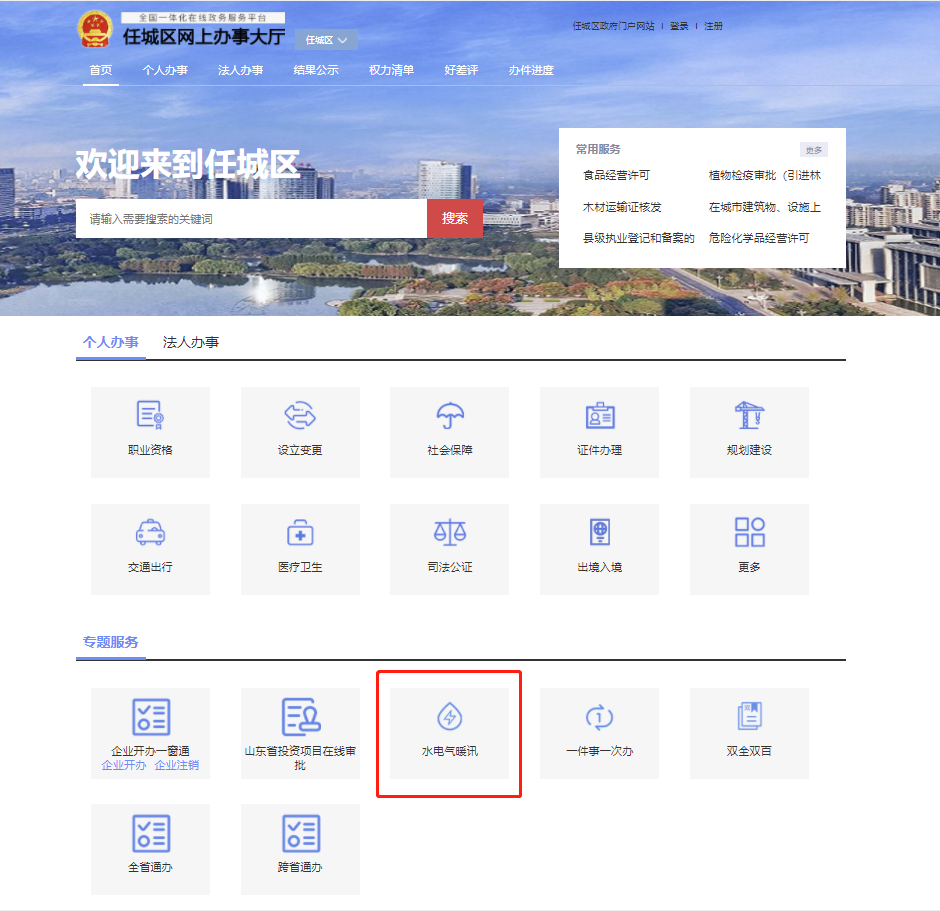Open the 医疗卫生 medical kit icon
The width and height of the screenshot is (940, 911).
[x=300, y=532]
